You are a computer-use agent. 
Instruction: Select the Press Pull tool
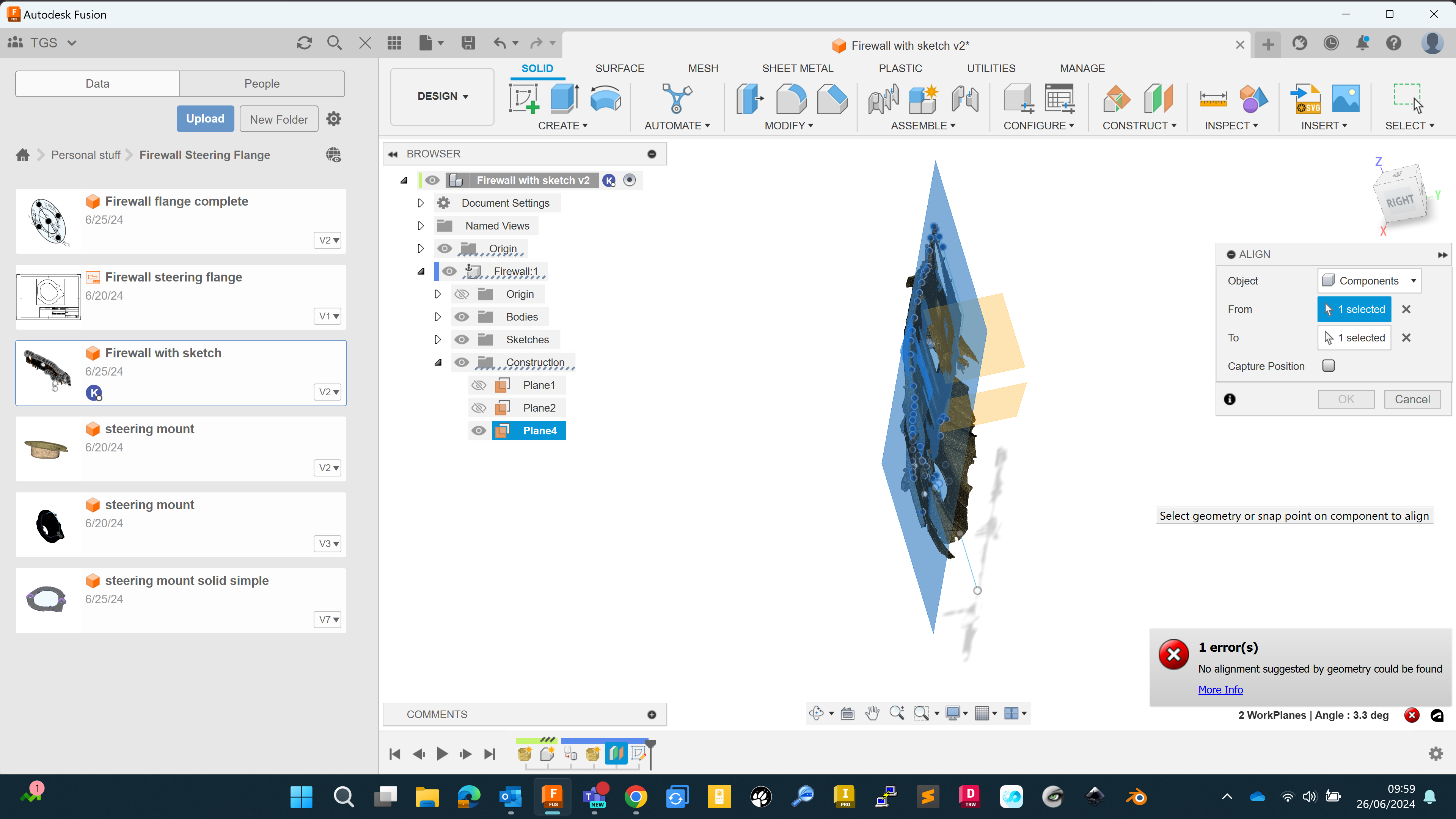pos(749,99)
